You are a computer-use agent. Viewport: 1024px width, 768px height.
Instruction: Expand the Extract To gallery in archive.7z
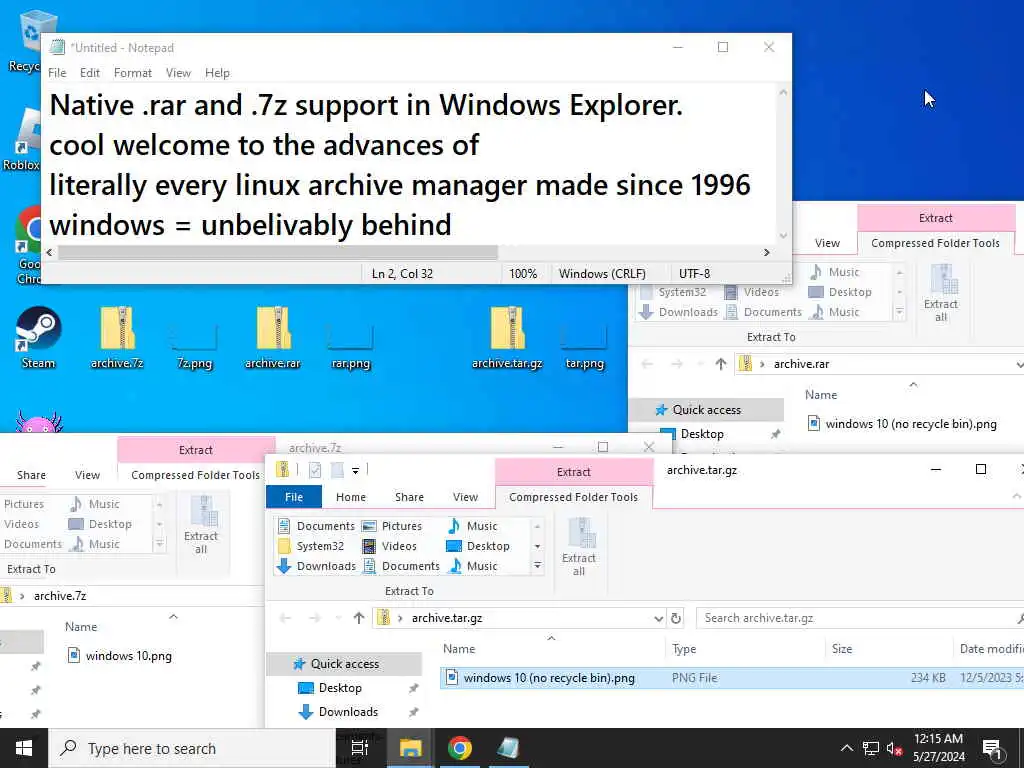tap(159, 544)
